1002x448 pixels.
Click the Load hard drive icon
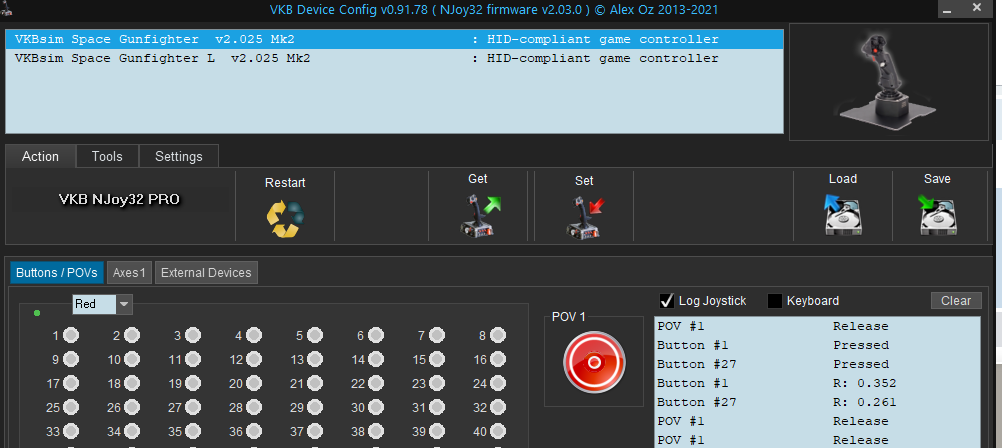[842, 215]
